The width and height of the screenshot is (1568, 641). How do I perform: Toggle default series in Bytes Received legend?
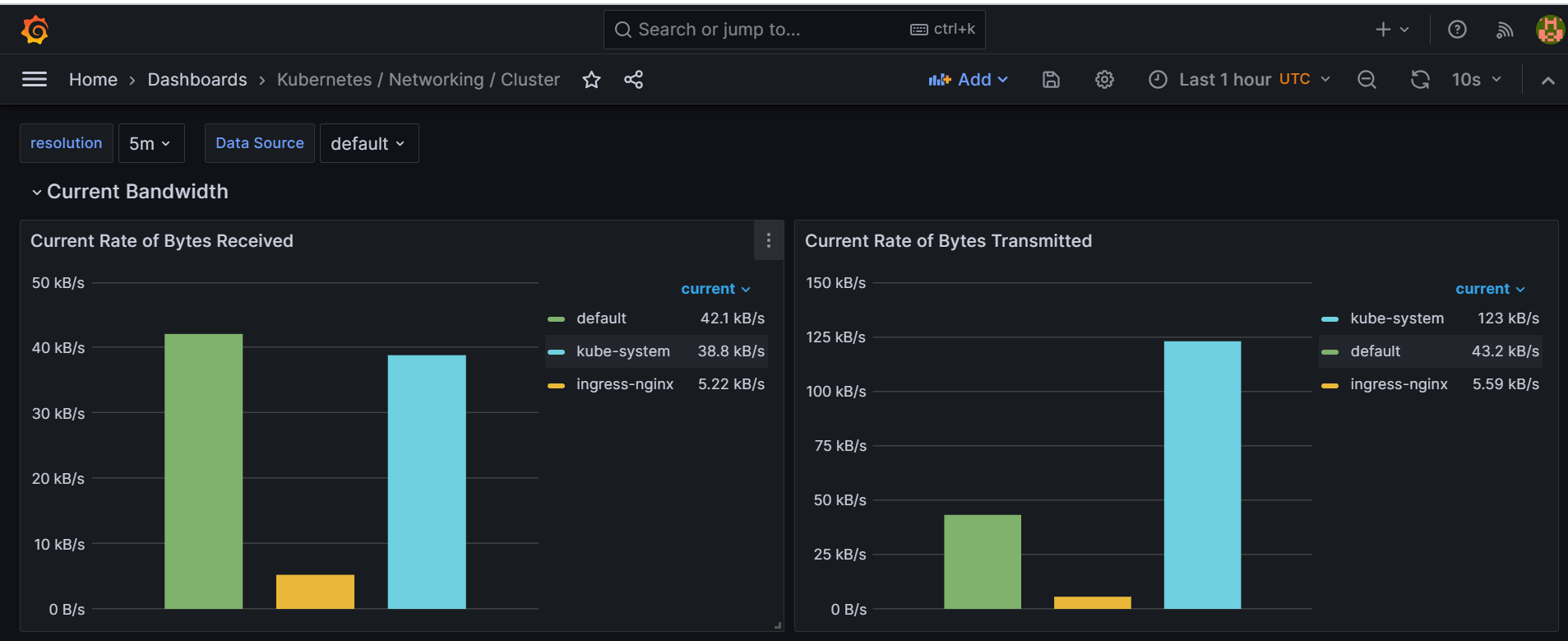click(x=601, y=318)
